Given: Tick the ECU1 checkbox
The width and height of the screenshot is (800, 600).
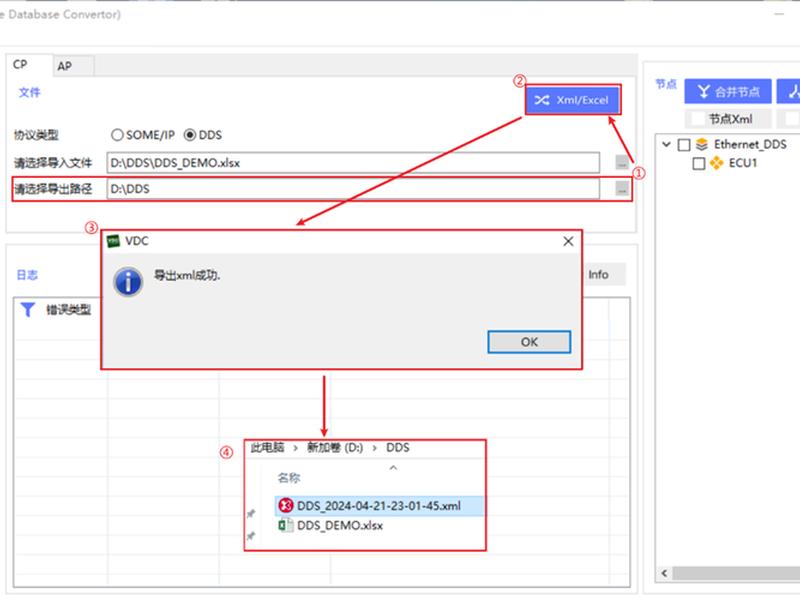Looking at the screenshot, I should (699, 163).
